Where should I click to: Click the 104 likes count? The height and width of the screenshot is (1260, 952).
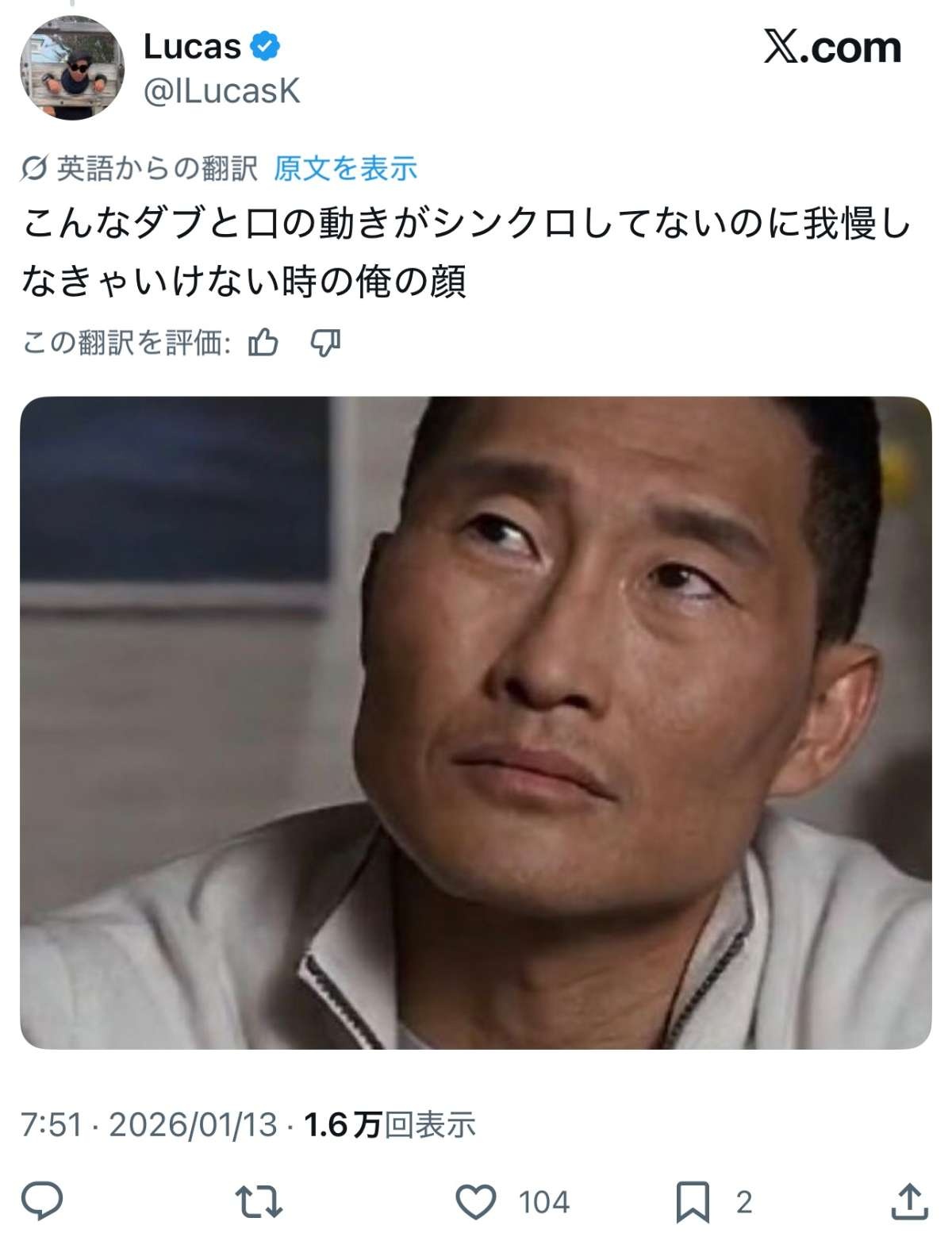544,1202
